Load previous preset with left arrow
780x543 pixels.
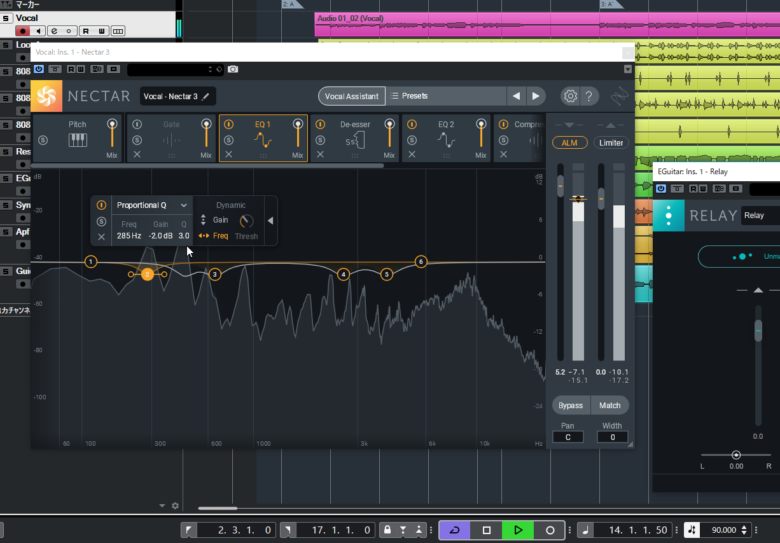tap(516, 96)
